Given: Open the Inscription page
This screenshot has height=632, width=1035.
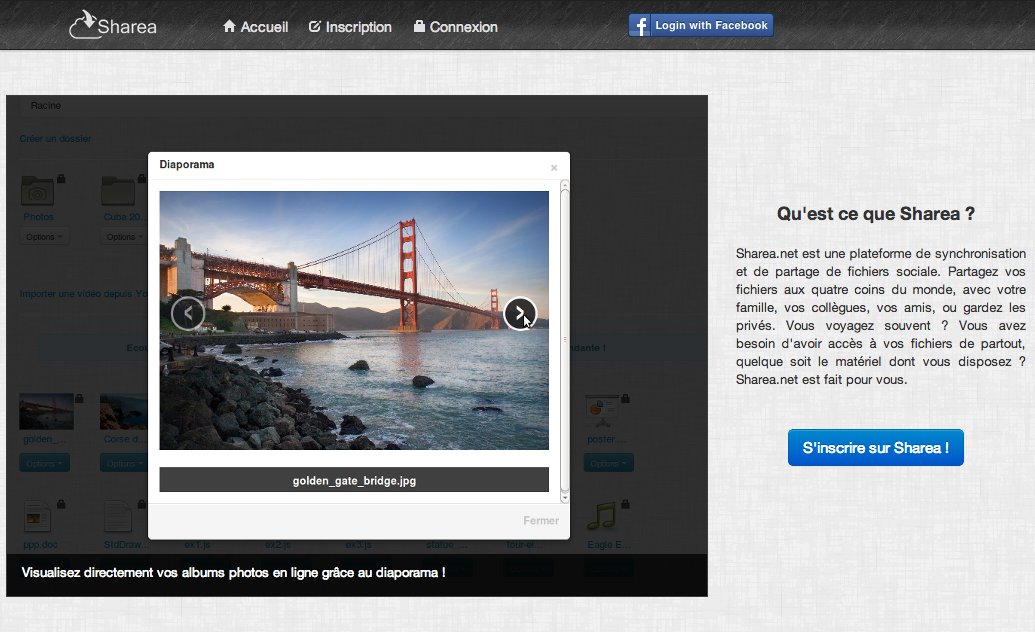Looking at the screenshot, I should tap(350, 27).
